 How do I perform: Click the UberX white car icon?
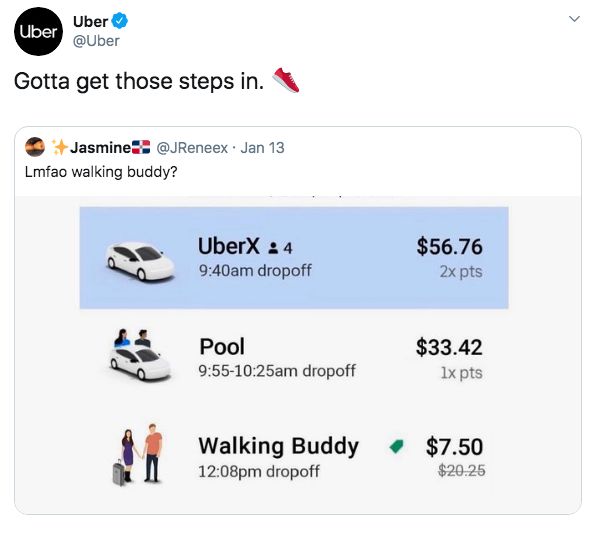(140, 261)
